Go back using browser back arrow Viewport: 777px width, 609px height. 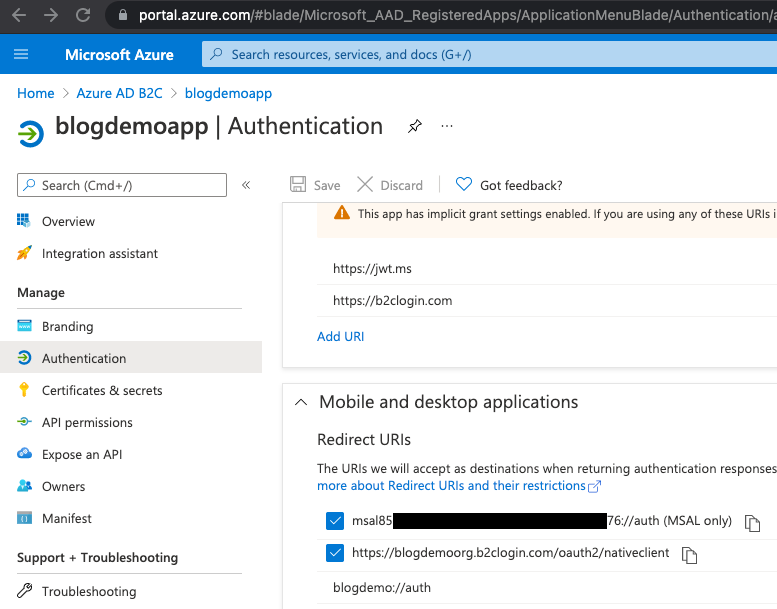19,15
